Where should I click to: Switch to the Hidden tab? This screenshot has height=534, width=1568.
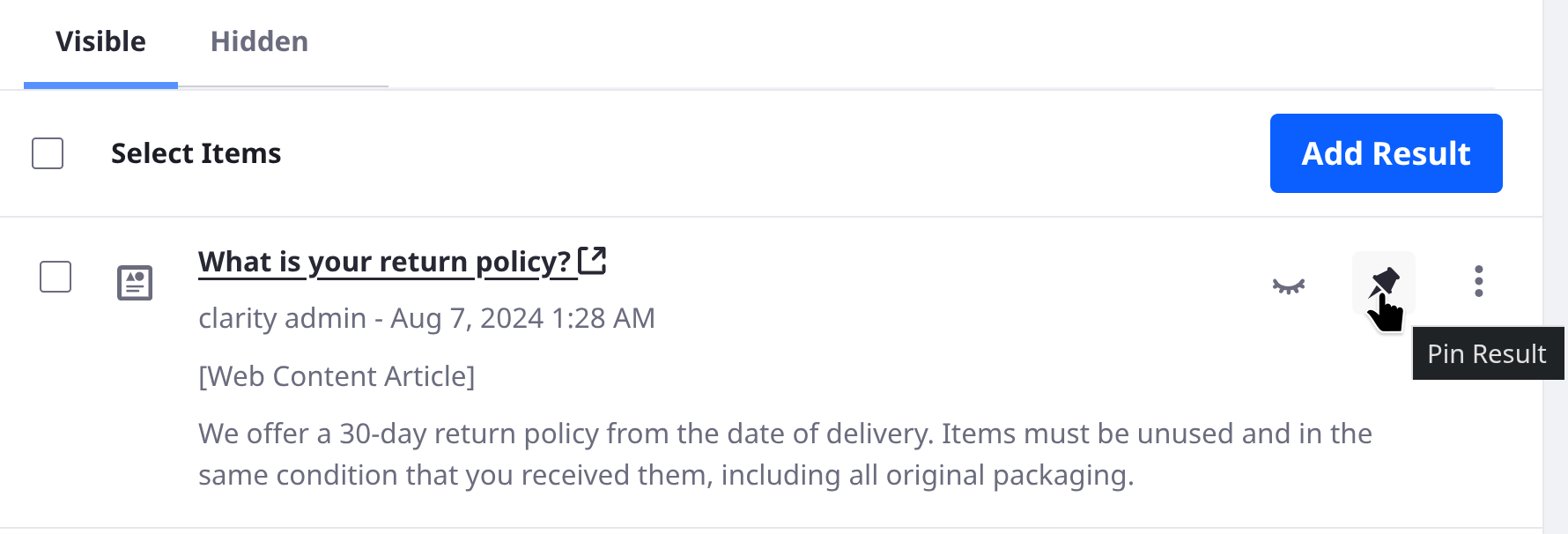click(x=260, y=41)
